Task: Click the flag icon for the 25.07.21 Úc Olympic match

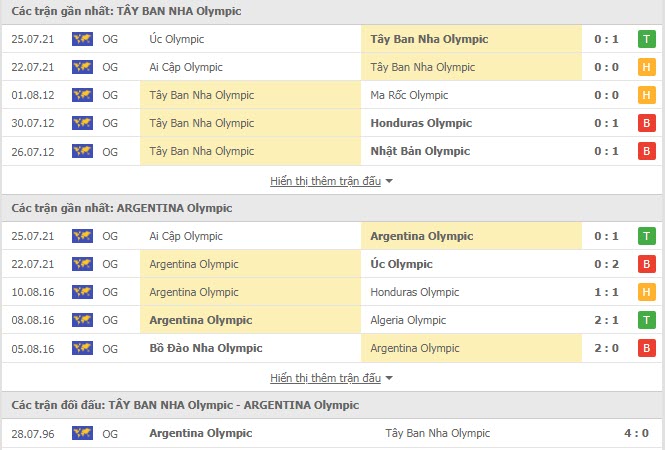Action: (82, 39)
